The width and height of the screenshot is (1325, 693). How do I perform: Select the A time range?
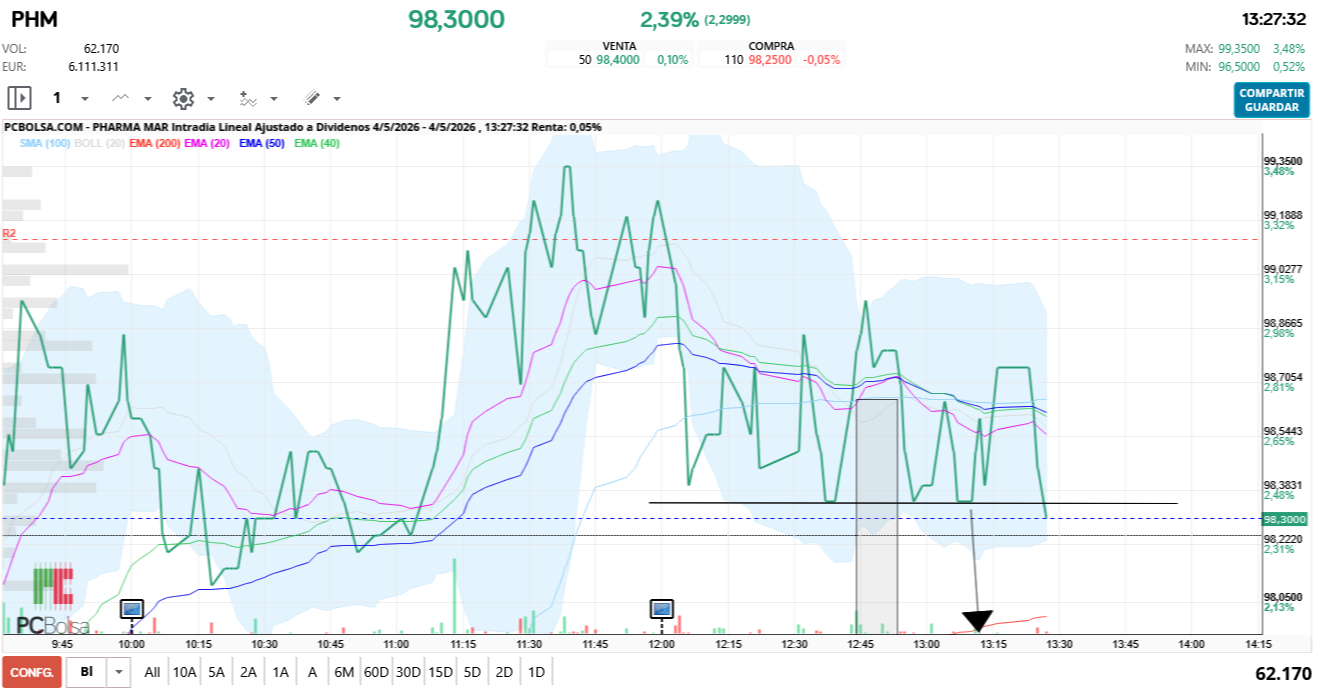312,672
